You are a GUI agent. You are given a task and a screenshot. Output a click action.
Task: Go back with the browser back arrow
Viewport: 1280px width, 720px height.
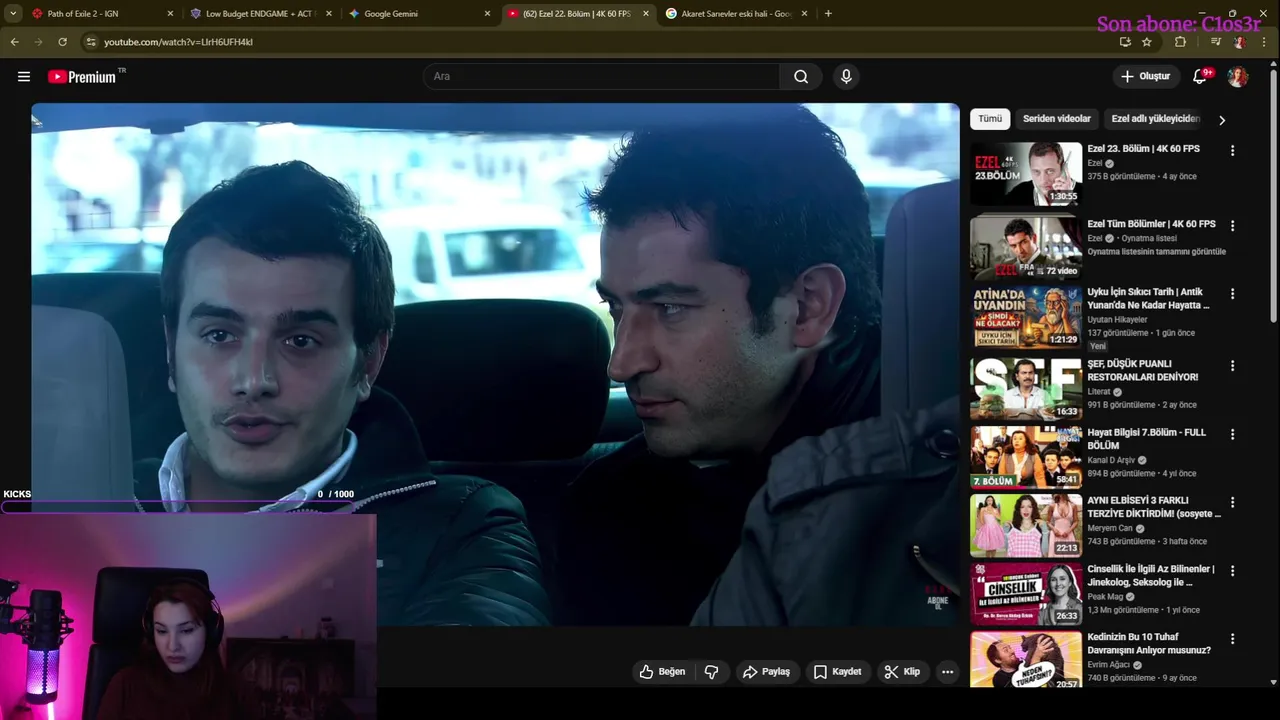(x=14, y=42)
